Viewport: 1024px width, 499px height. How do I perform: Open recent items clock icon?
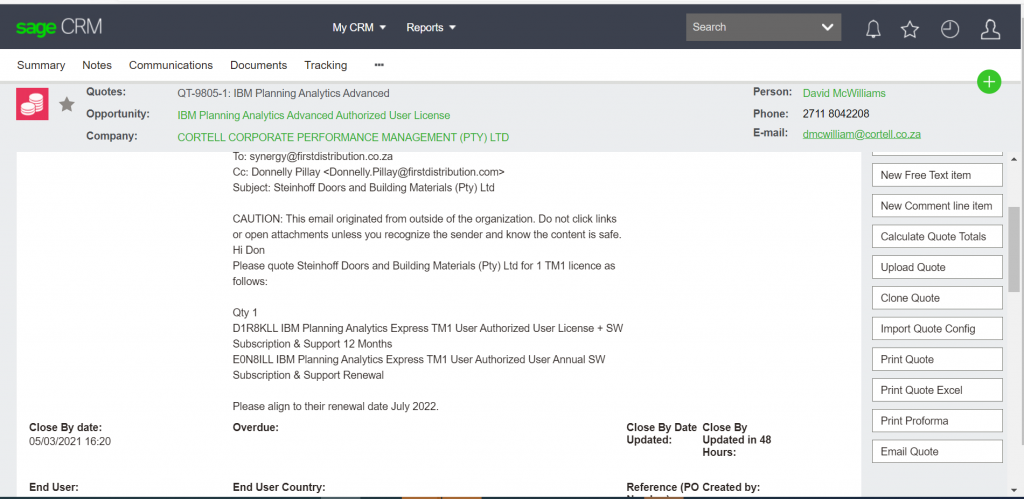click(x=949, y=29)
